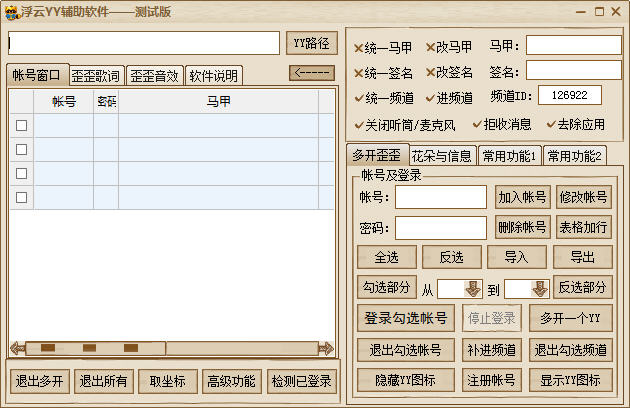Click the 隐藏YY图标 button

(405, 380)
